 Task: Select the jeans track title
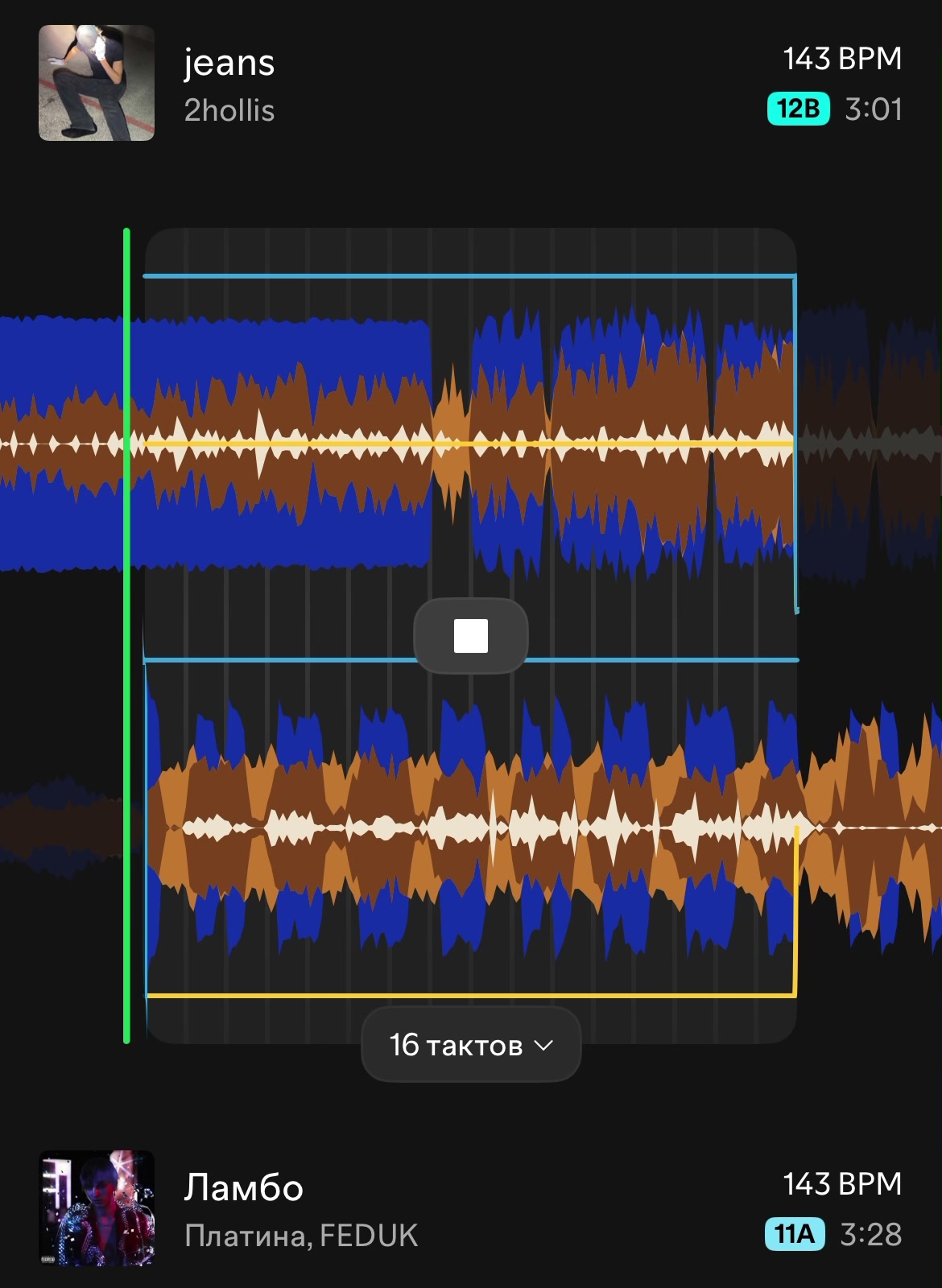coord(229,63)
